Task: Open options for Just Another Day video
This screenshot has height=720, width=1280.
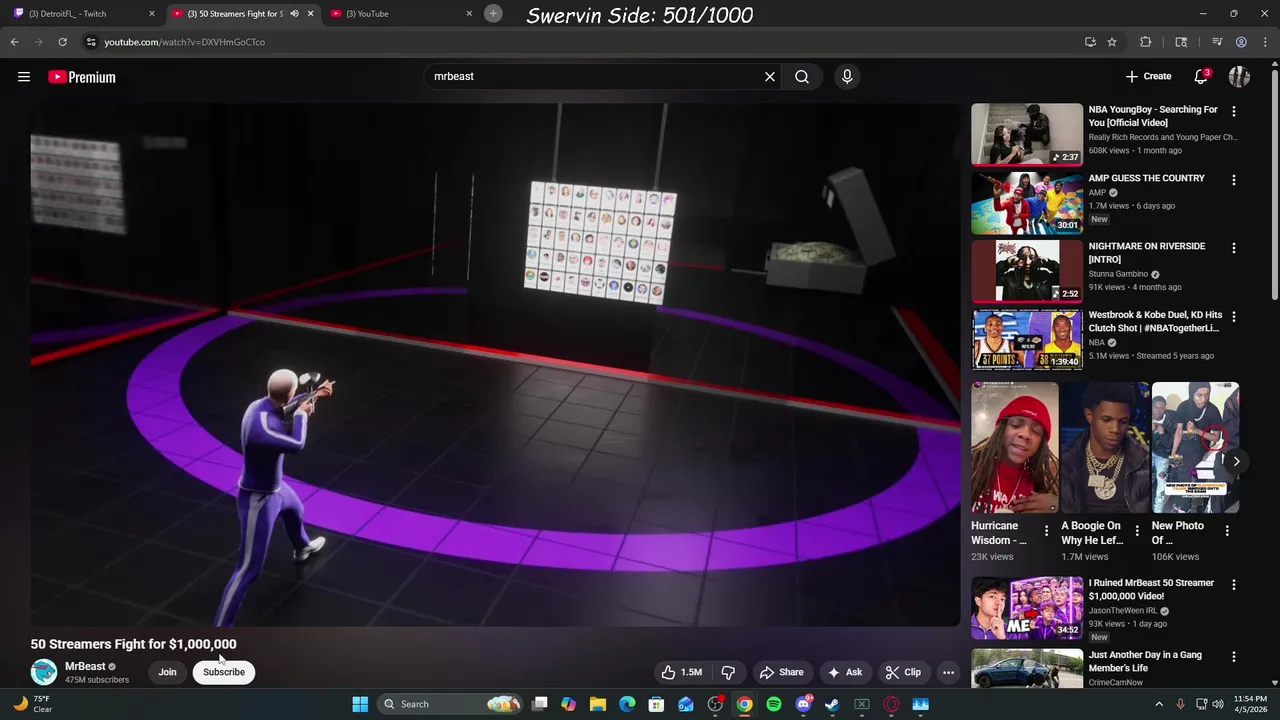Action: pyautogui.click(x=1233, y=657)
